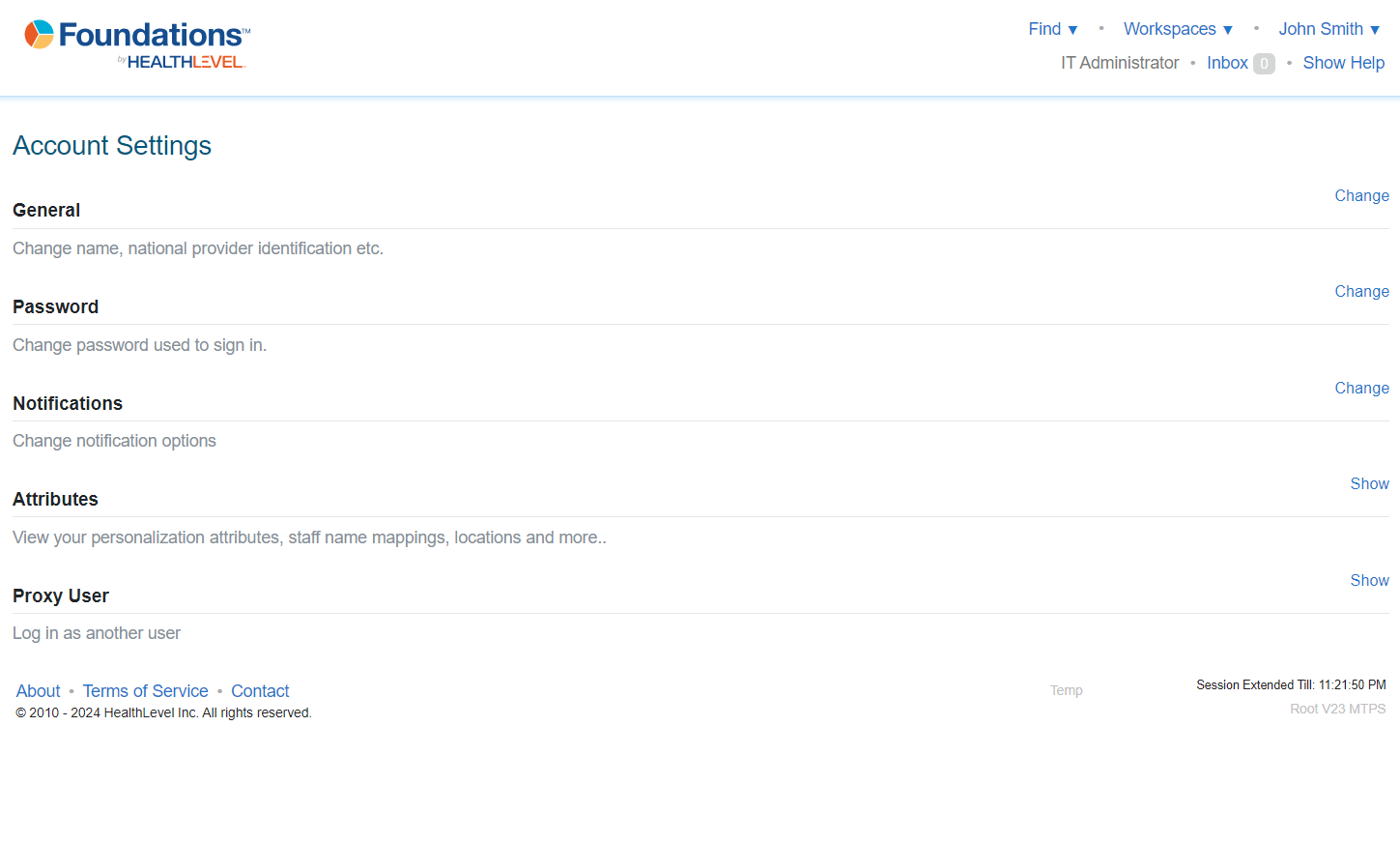Click the Session Extended Till timestamp

coord(1290,685)
